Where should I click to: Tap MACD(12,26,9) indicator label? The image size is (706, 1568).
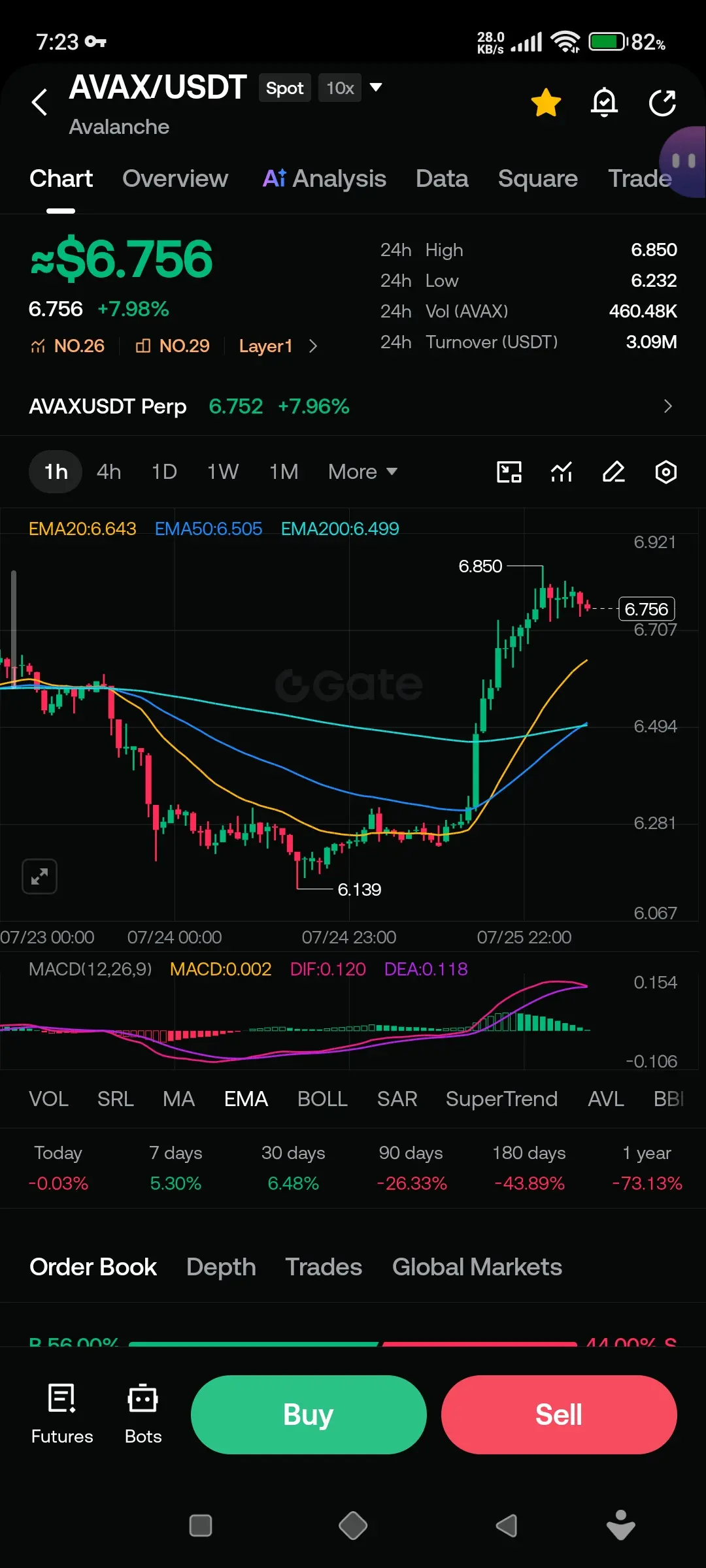(x=90, y=969)
